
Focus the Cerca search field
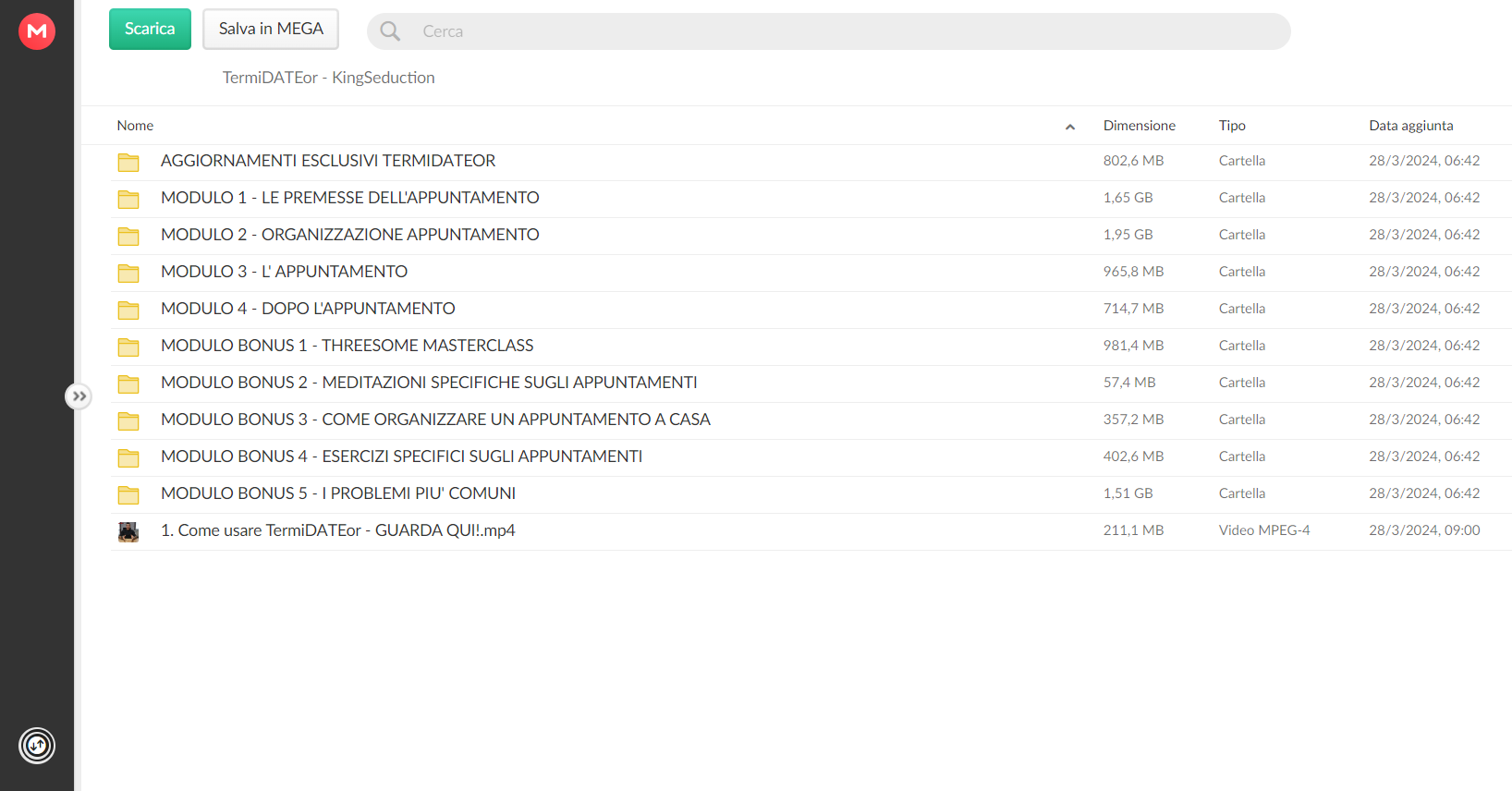point(829,31)
